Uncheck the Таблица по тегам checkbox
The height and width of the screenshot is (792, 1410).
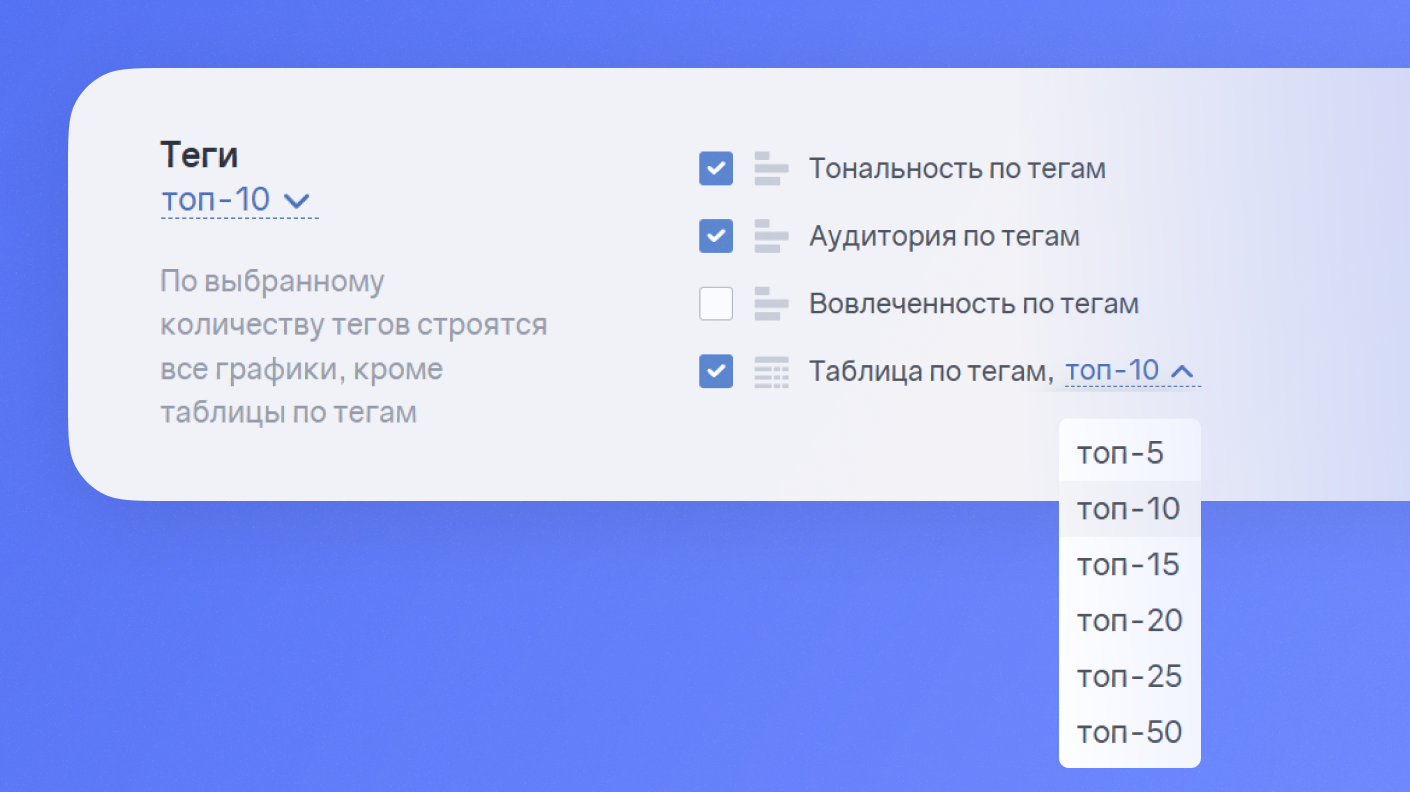716,372
